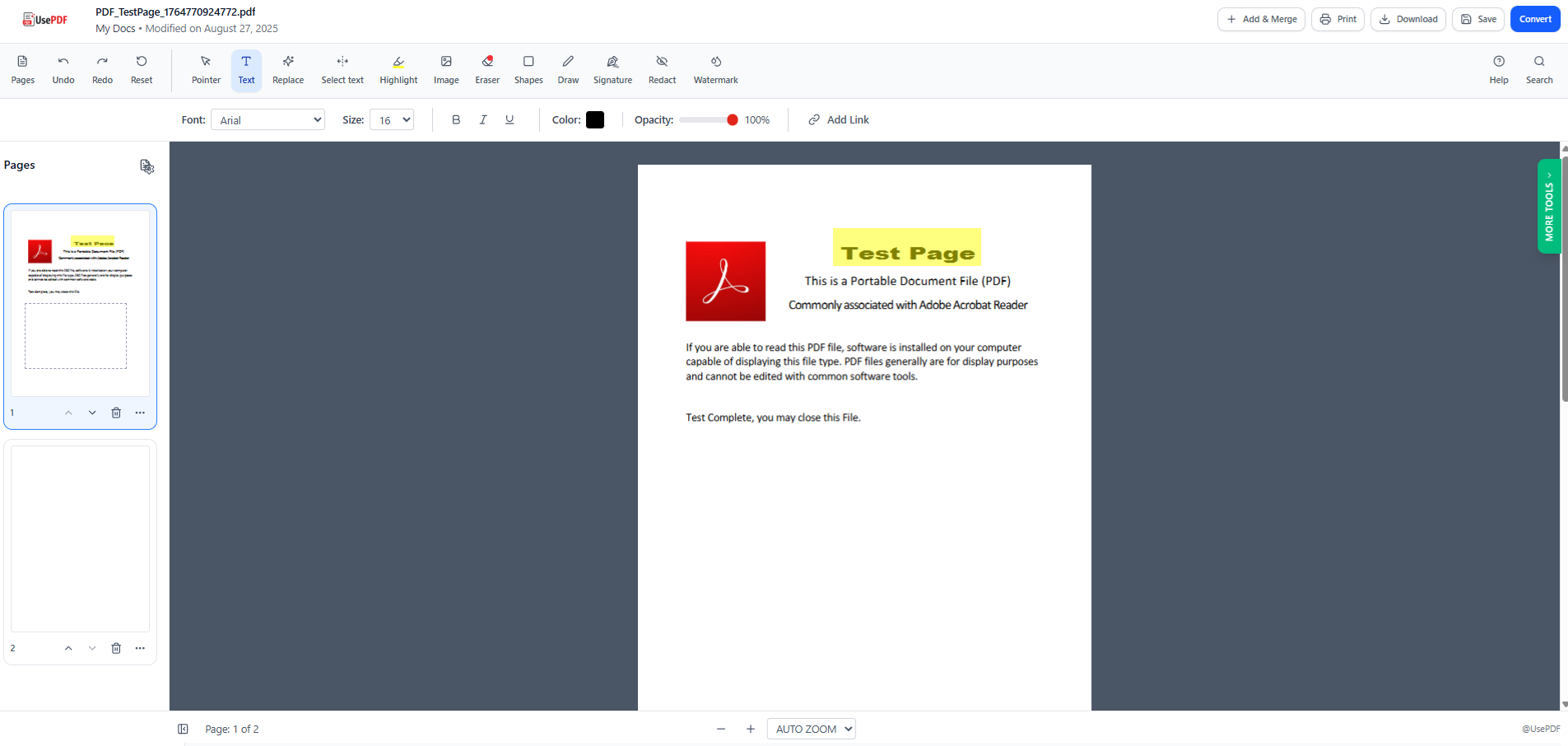Click the Add Link option
Image resolution: width=1568 pixels, height=746 pixels.
coord(838,119)
